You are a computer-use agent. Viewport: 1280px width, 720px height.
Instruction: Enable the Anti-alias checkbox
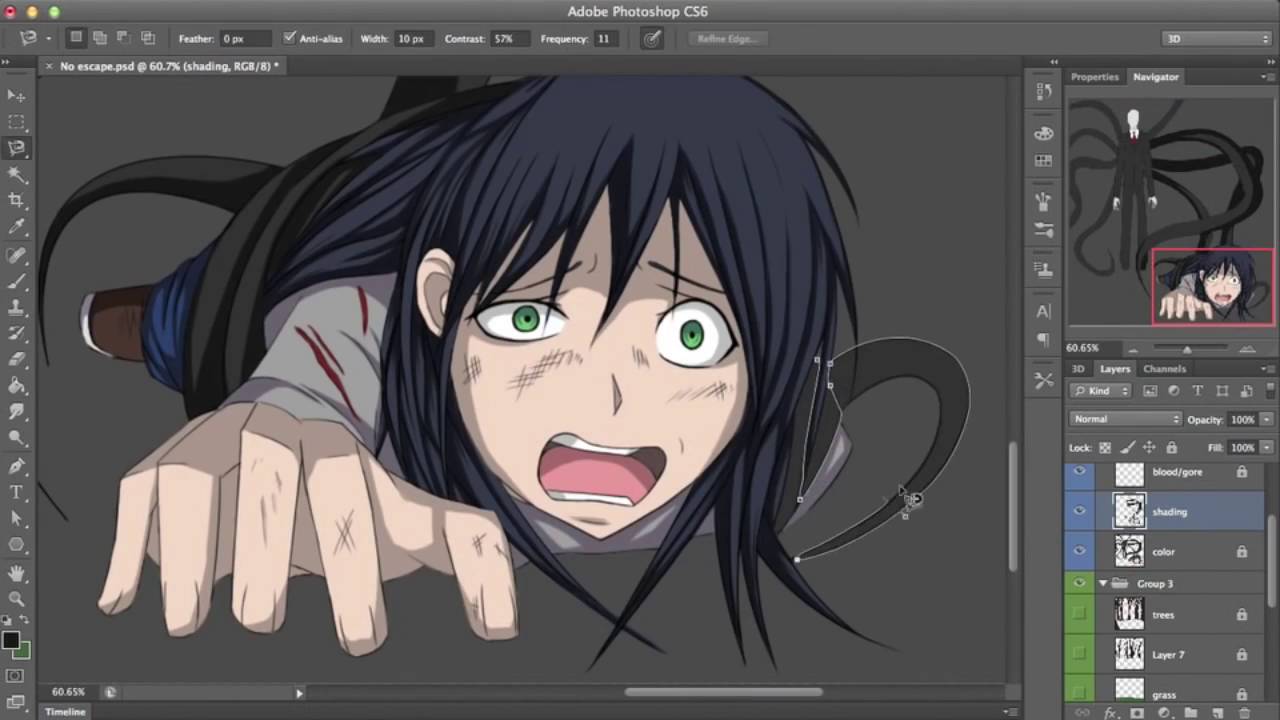click(x=290, y=38)
